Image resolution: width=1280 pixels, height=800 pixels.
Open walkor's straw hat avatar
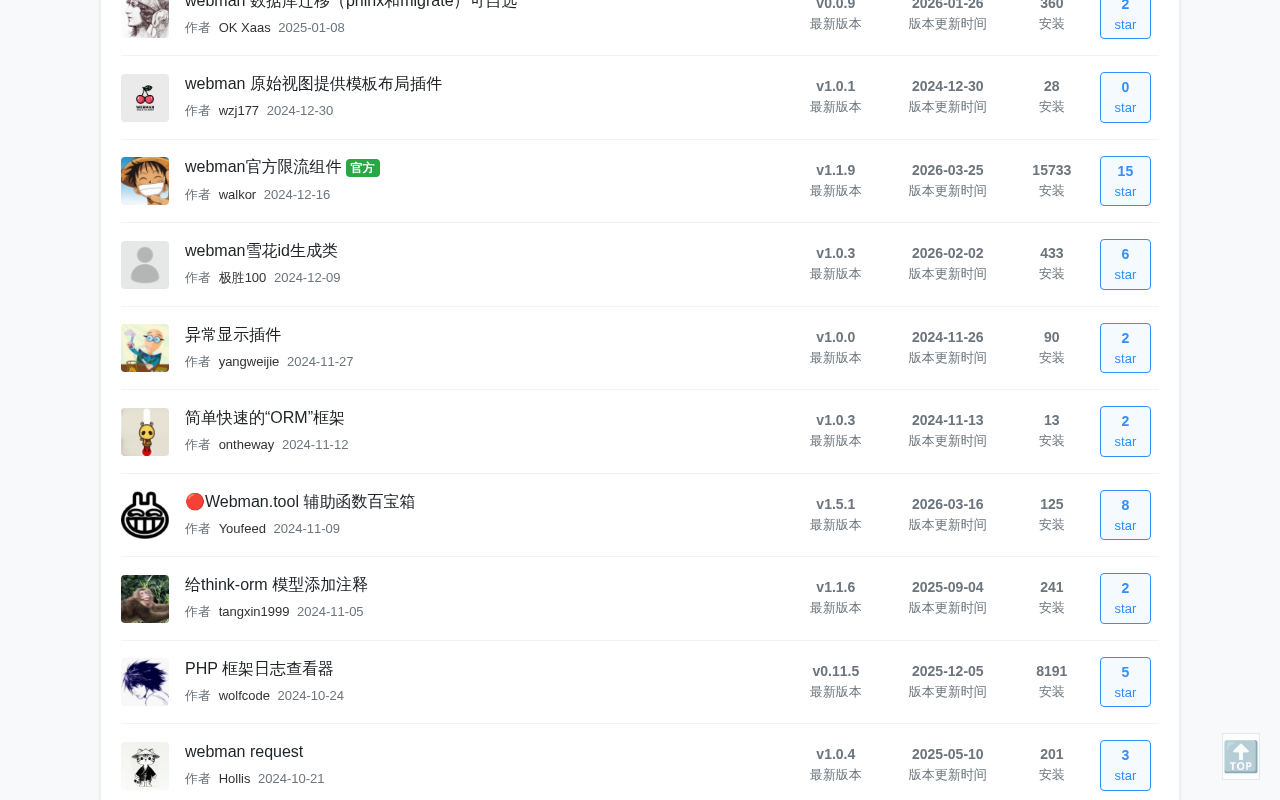click(x=145, y=181)
